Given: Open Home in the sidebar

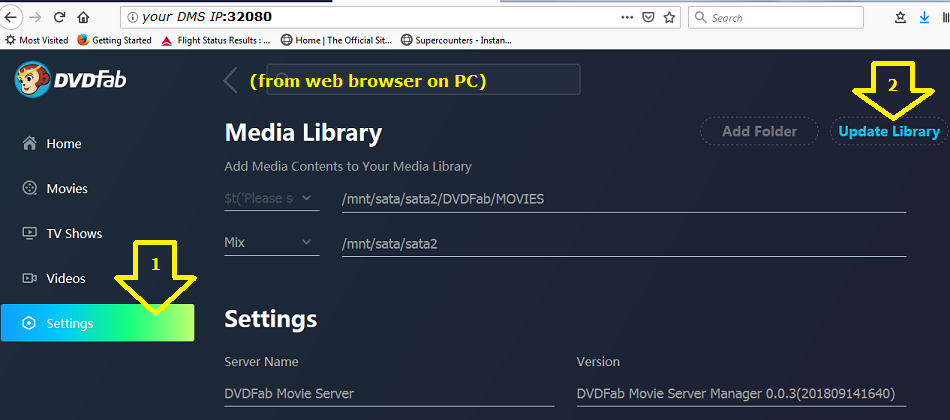Looking at the screenshot, I should click(64, 144).
